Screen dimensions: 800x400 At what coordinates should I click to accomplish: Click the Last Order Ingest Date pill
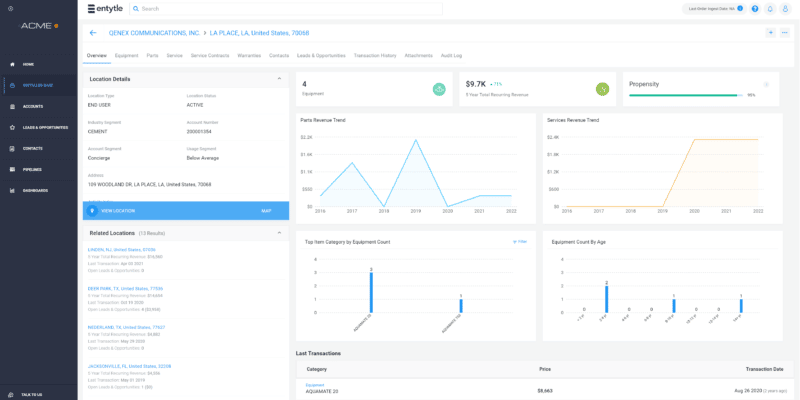click(714, 9)
